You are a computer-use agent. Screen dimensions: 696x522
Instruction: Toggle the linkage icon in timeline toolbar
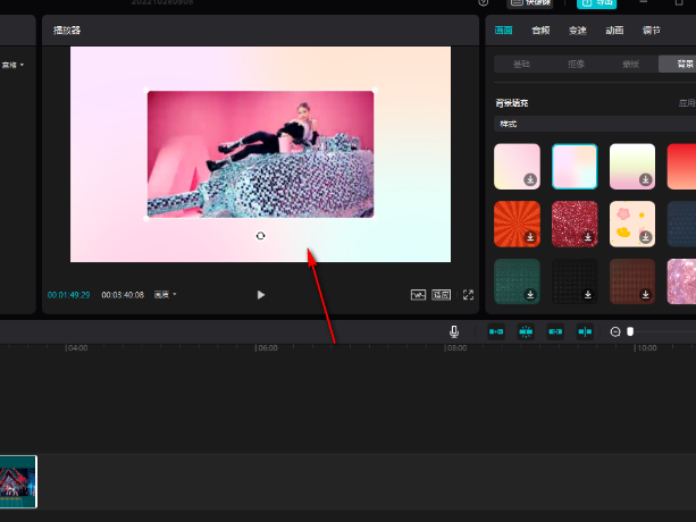tap(555, 332)
